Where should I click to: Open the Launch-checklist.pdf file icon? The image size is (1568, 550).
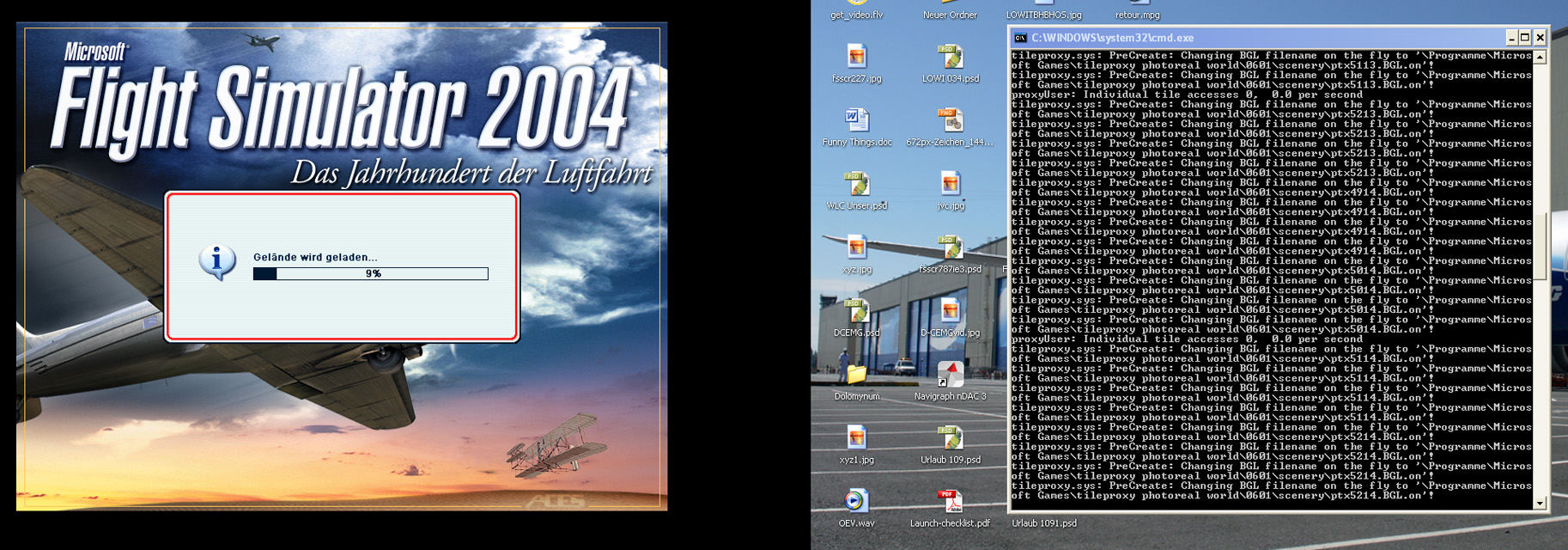[x=950, y=501]
